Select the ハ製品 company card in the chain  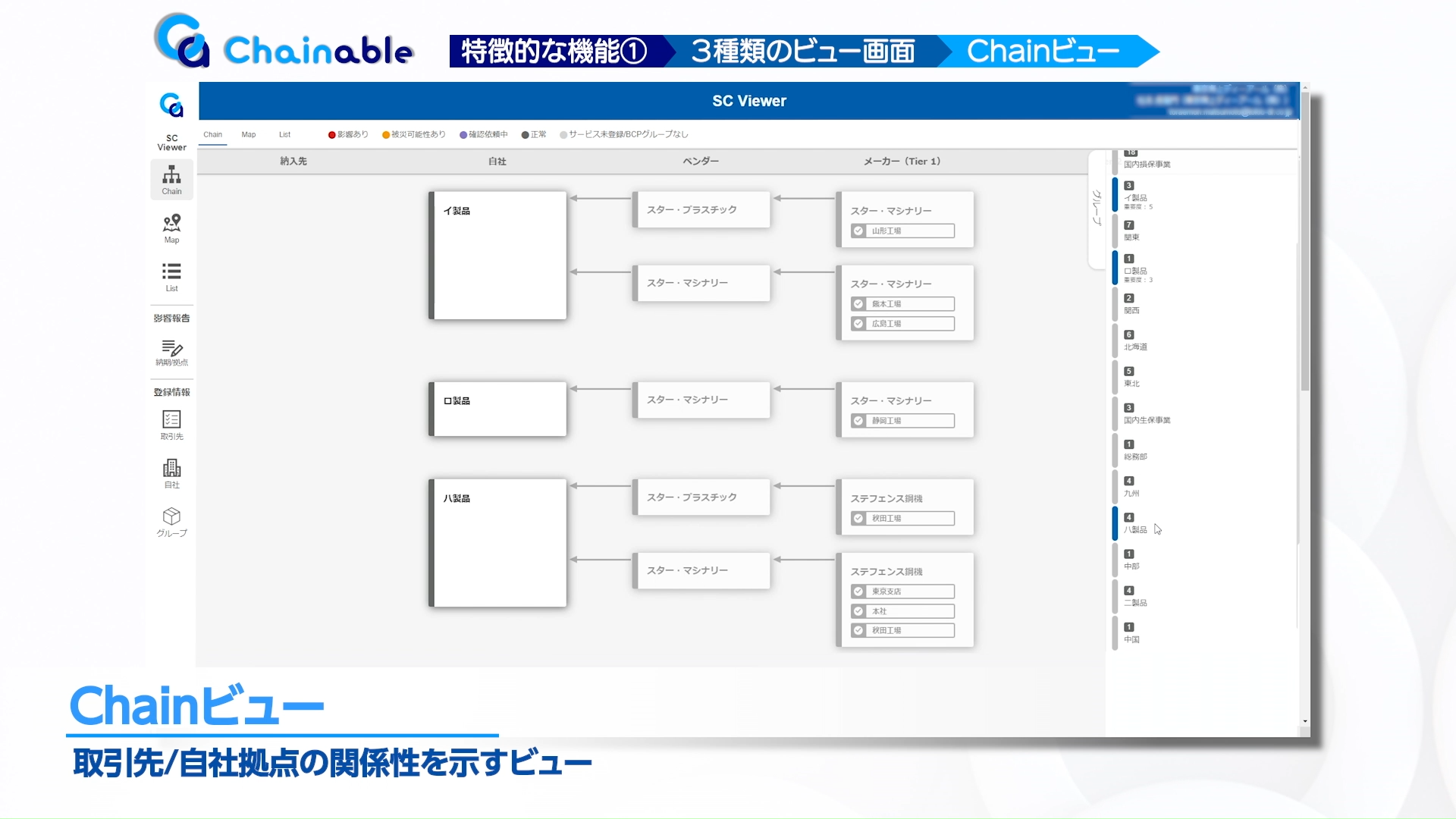pyautogui.click(x=498, y=543)
